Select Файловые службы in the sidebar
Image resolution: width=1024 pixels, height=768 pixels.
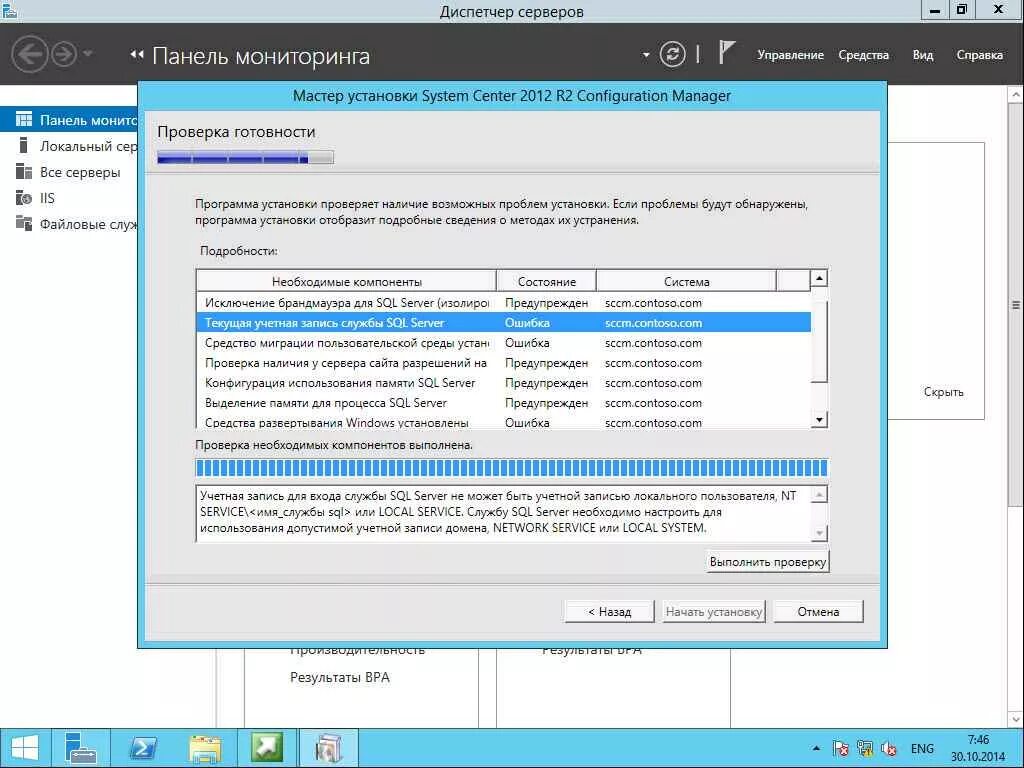coord(69,224)
